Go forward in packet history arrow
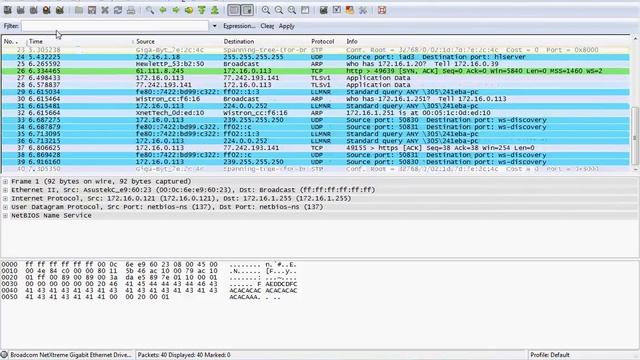Viewport: 640px width, 360px height. point(176,10)
